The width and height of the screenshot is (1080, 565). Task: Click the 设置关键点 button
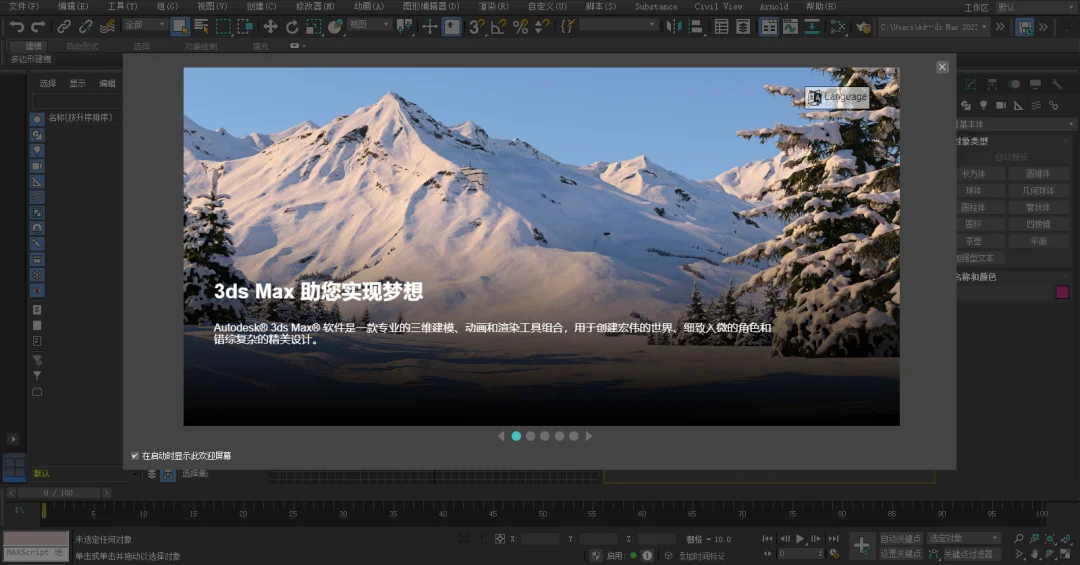point(900,553)
